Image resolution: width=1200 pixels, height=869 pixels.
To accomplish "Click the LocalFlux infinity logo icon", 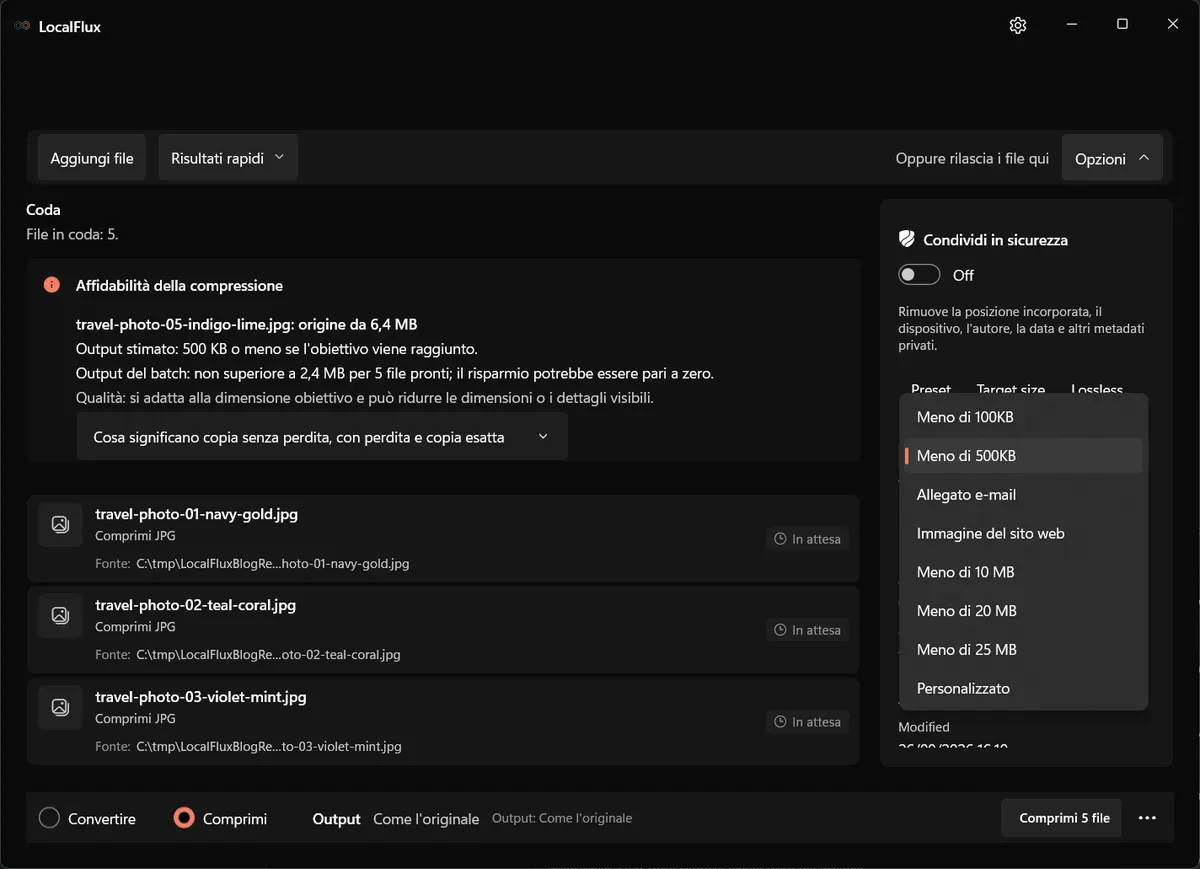I will 22,27.
